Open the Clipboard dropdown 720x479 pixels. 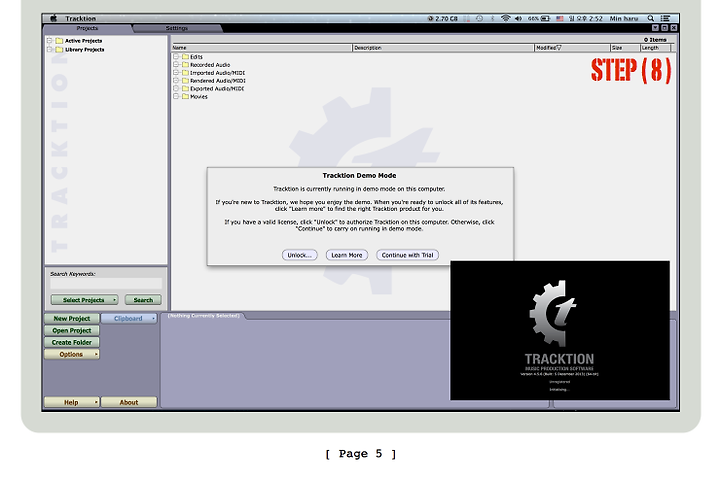(x=129, y=318)
